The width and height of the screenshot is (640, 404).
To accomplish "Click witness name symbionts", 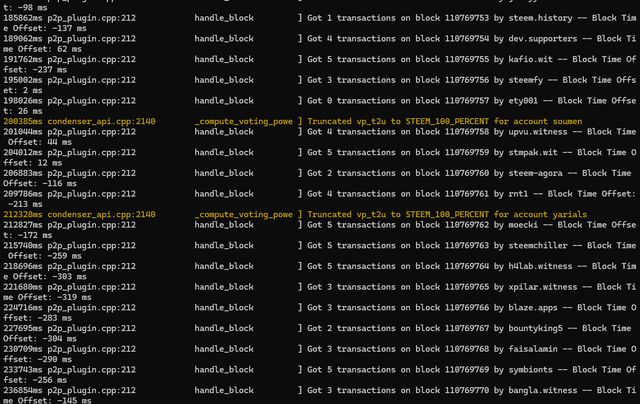I will pyautogui.click(x=530, y=370).
